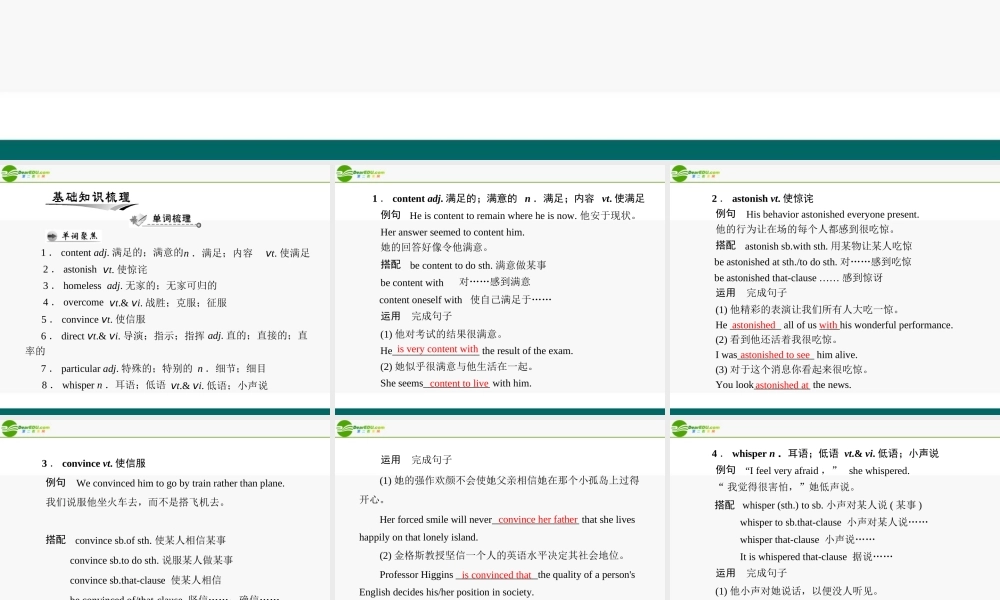
Task: Open the slide about 'whisper n.'
Action: click(835, 509)
